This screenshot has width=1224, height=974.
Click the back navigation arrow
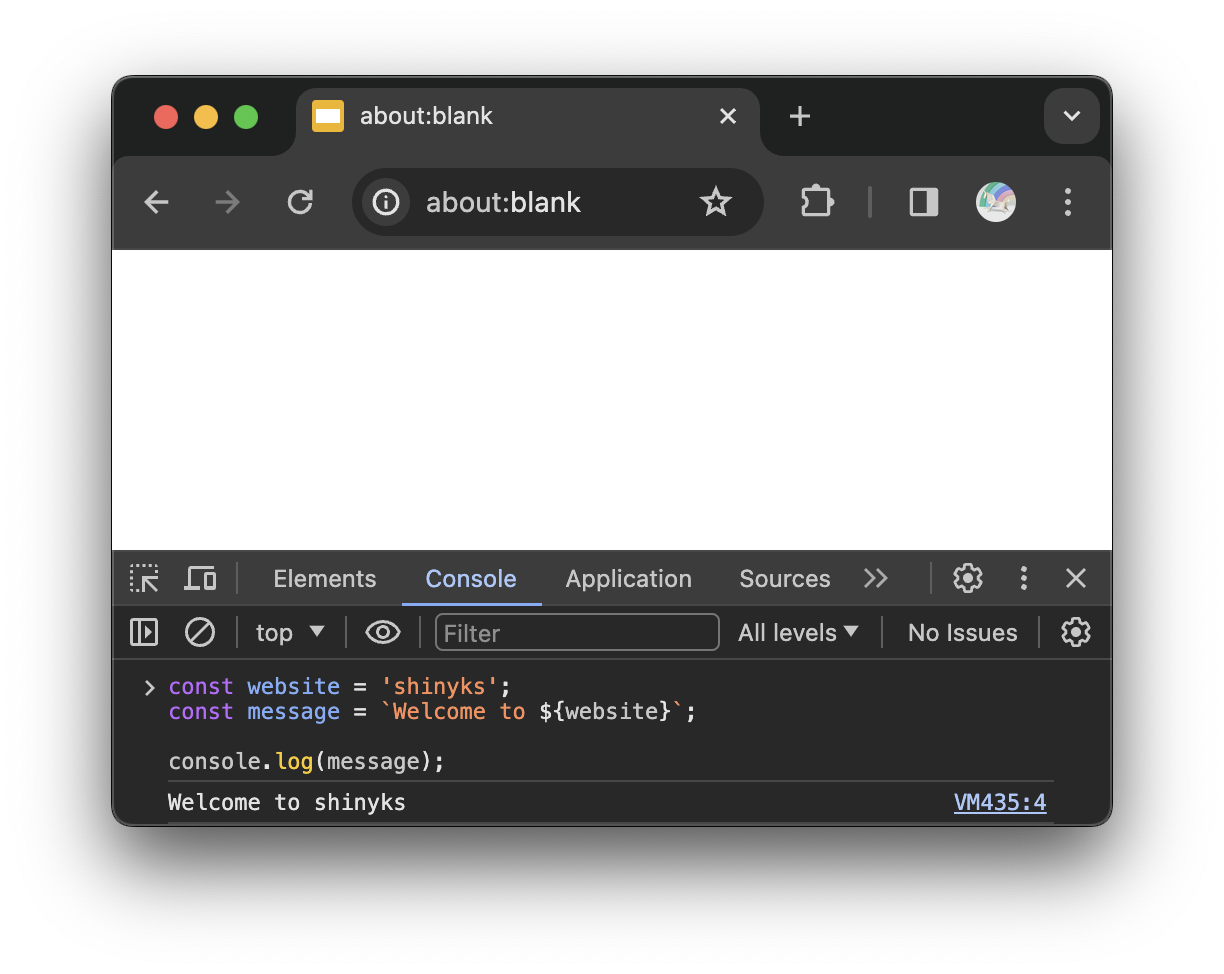tap(156, 203)
